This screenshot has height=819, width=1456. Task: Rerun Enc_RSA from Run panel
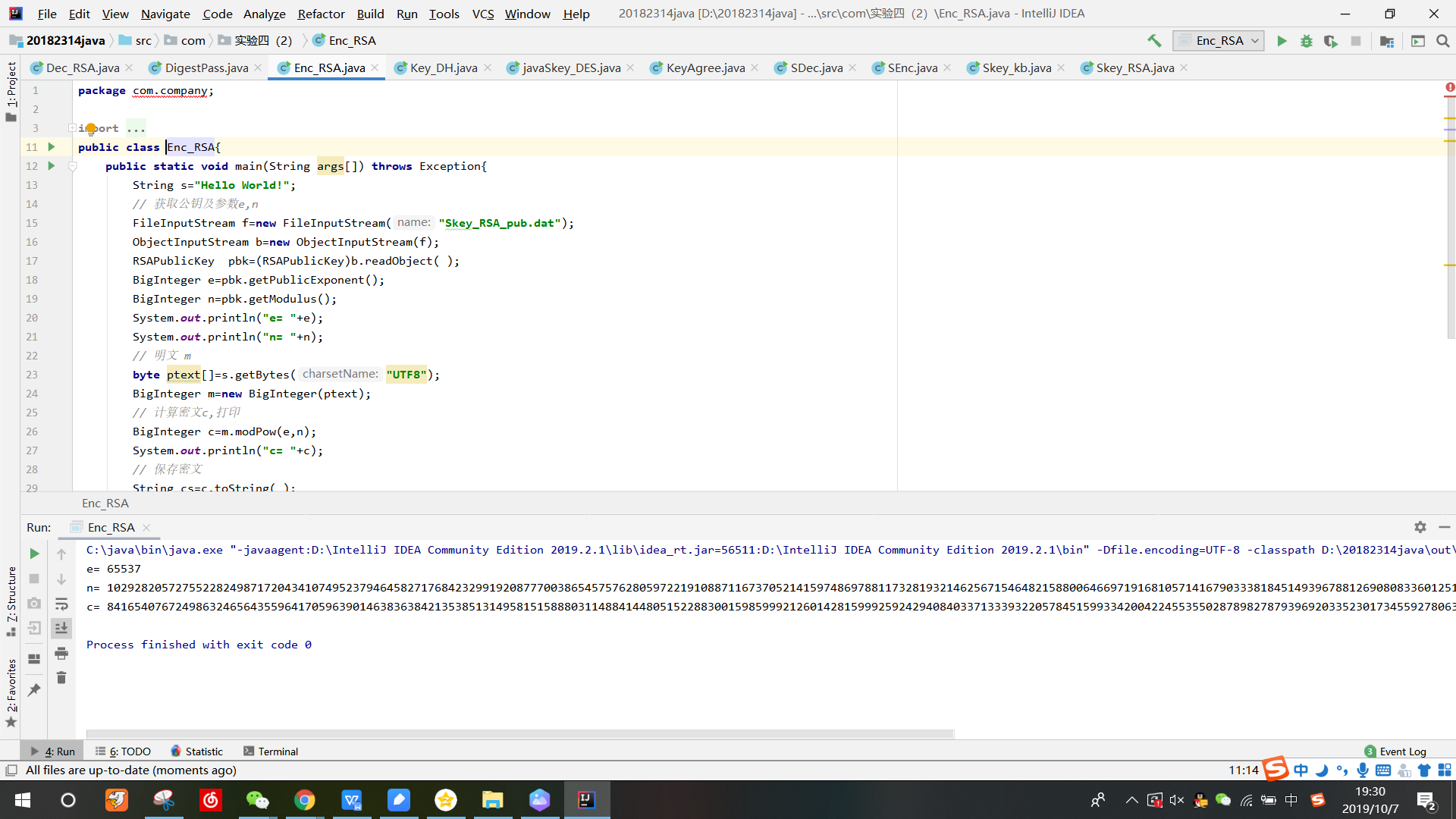coord(34,554)
